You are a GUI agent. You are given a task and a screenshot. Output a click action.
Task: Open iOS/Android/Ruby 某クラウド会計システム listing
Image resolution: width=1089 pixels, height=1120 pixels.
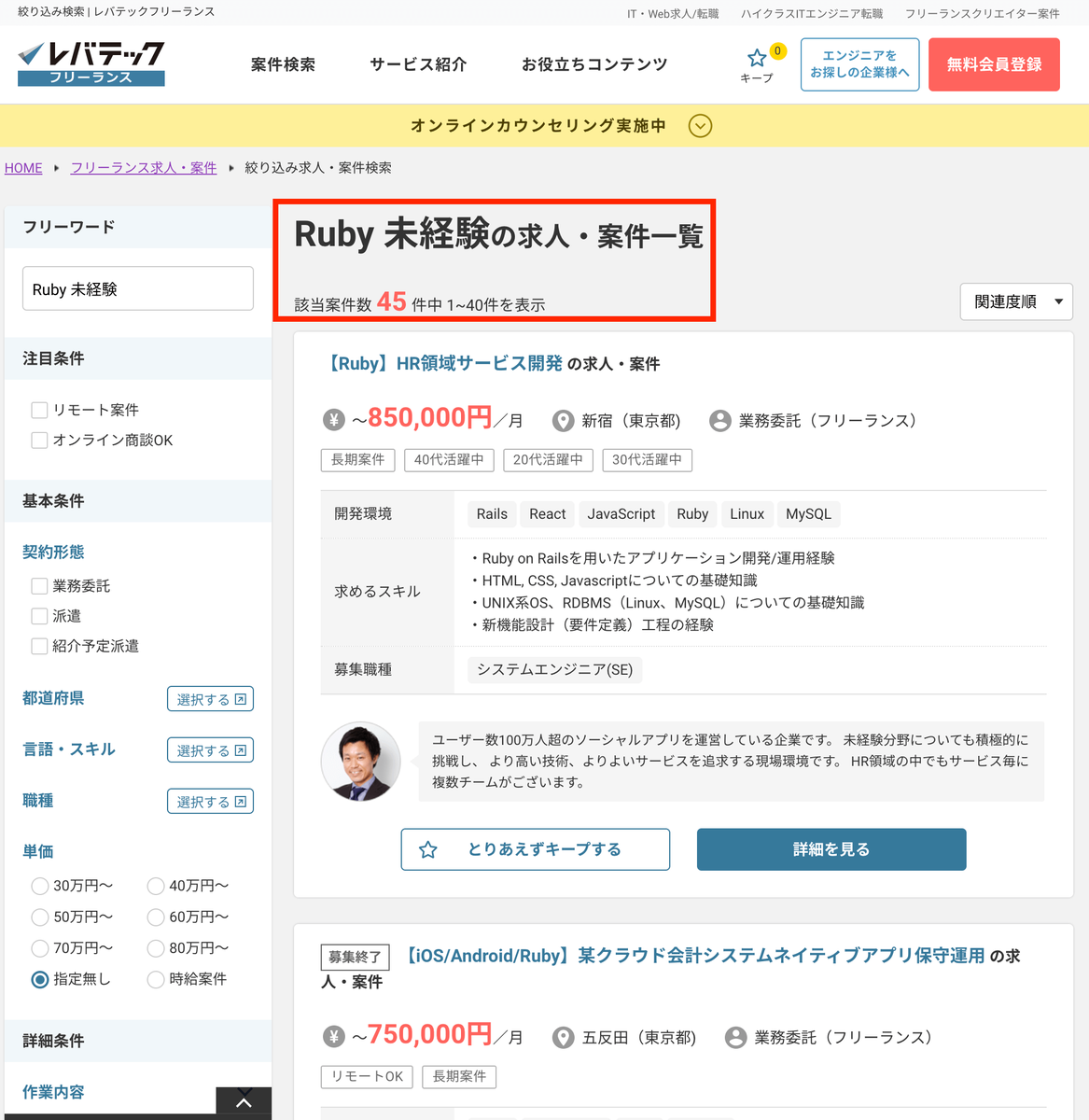click(693, 956)
